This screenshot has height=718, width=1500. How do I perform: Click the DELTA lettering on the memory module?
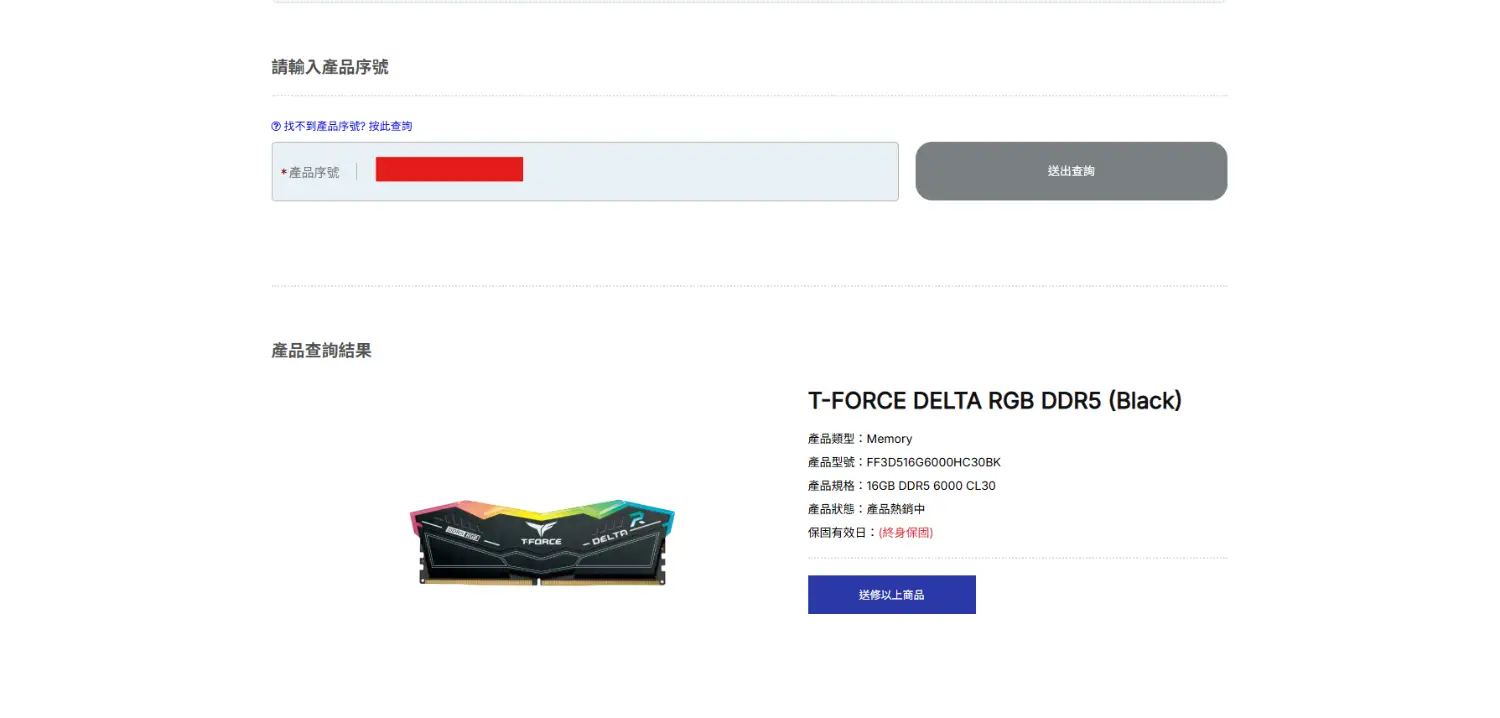pos(609,540)
